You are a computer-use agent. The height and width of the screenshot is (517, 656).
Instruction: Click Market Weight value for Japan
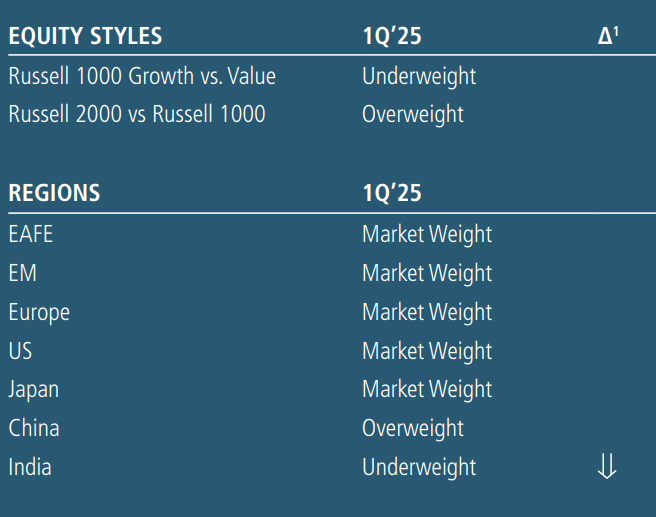coord(427,389)
